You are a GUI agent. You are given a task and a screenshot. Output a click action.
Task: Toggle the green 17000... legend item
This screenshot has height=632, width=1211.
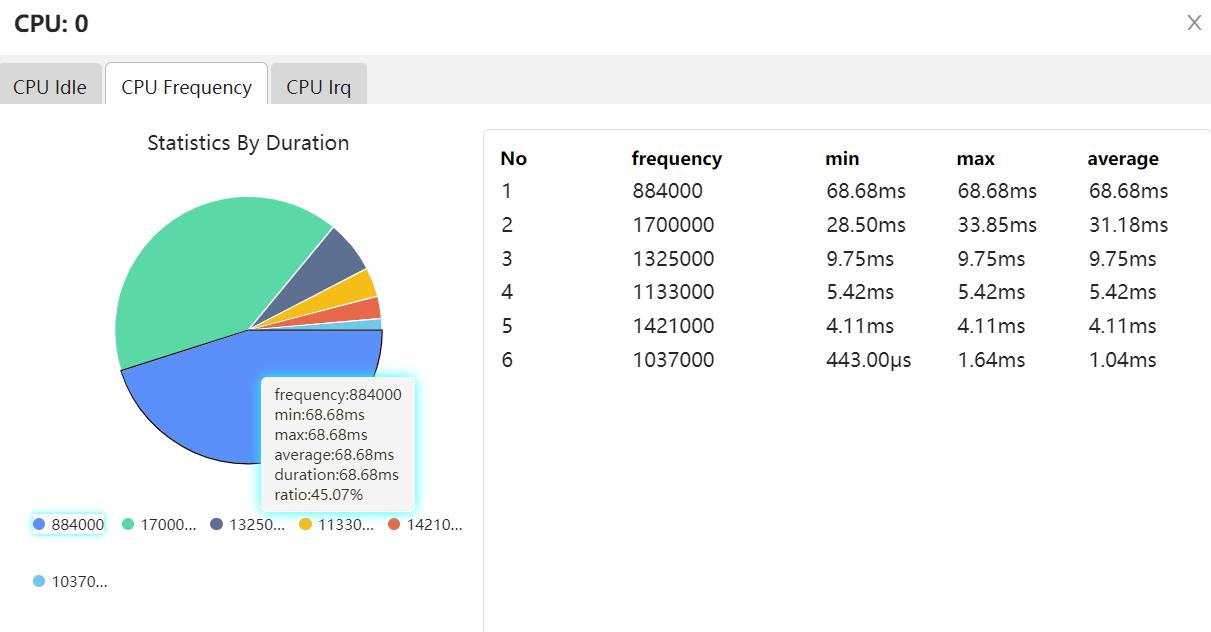coord(159,524)
